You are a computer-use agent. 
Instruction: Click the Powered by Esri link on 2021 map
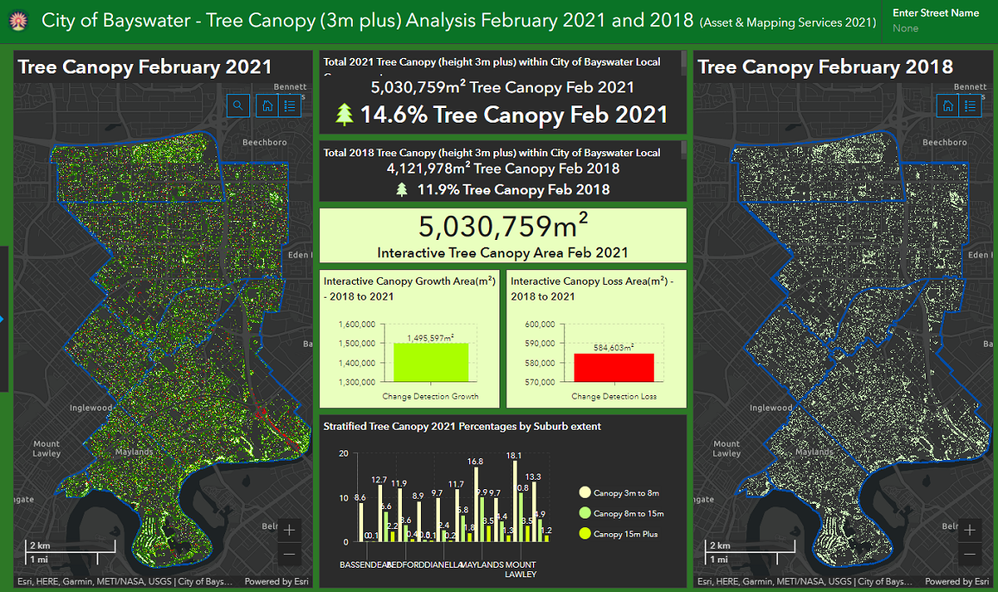click(277, 581)
